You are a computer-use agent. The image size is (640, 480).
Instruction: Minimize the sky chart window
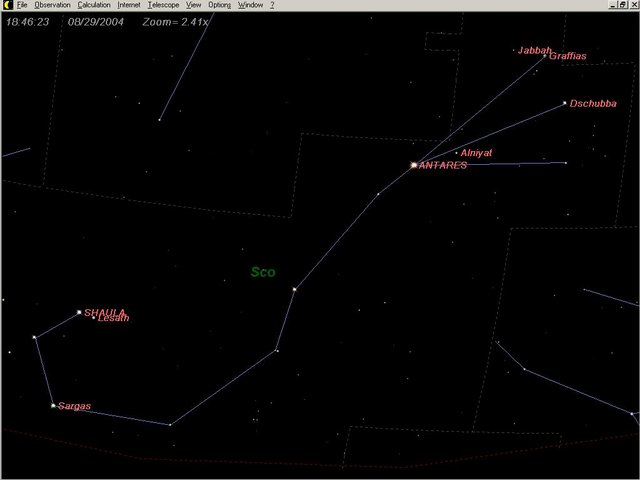coord(611,5)
